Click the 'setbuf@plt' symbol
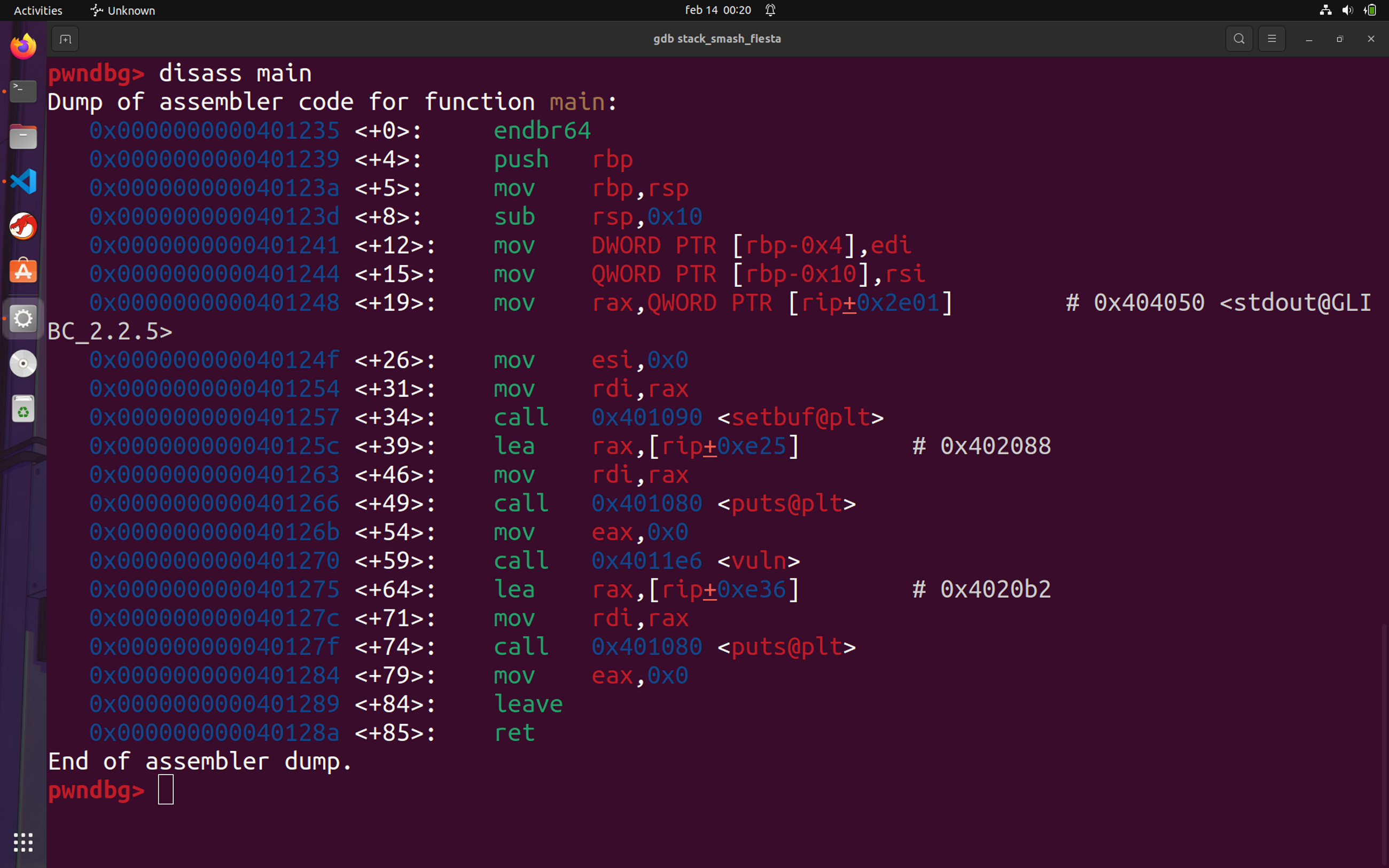The image size is (1389, 868). point(801,417)
